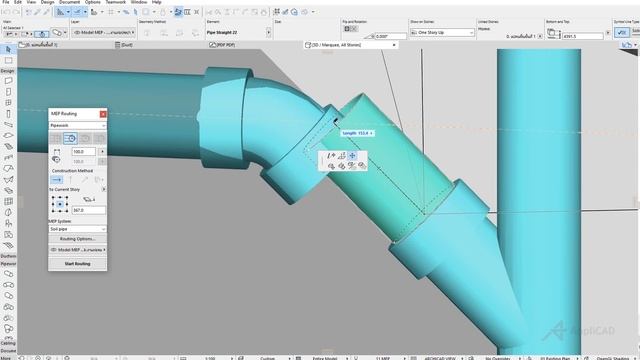Open the One Story Up dropdown
This screenshot has width=640, height=360.
pos(442,32)
